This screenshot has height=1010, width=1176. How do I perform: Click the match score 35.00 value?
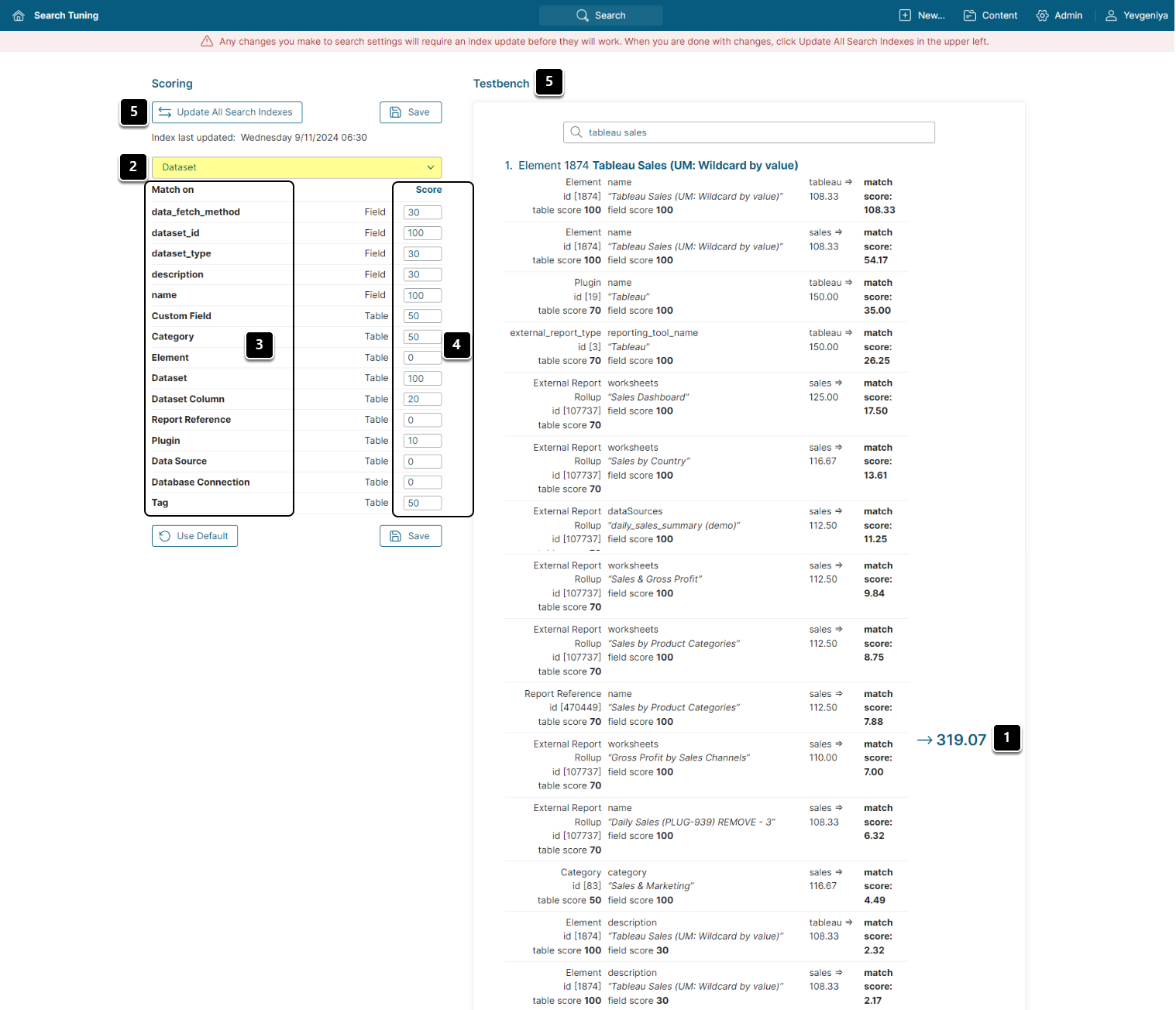878,311
